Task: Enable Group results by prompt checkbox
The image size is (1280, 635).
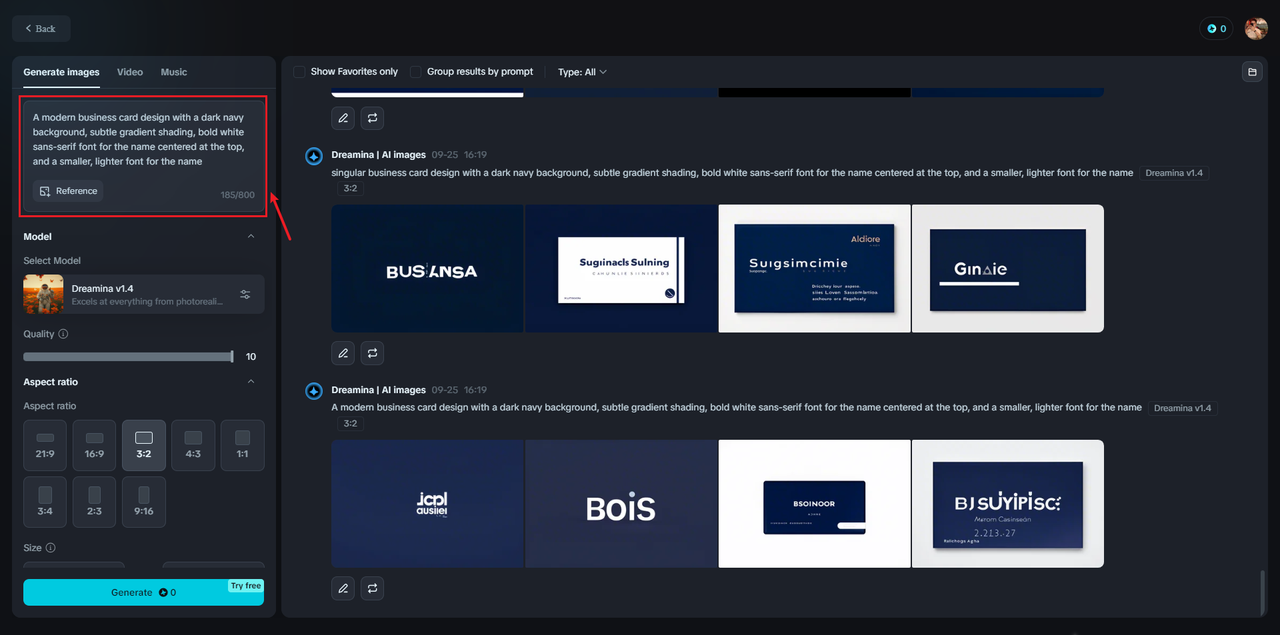Action: (x=415, y=72)
